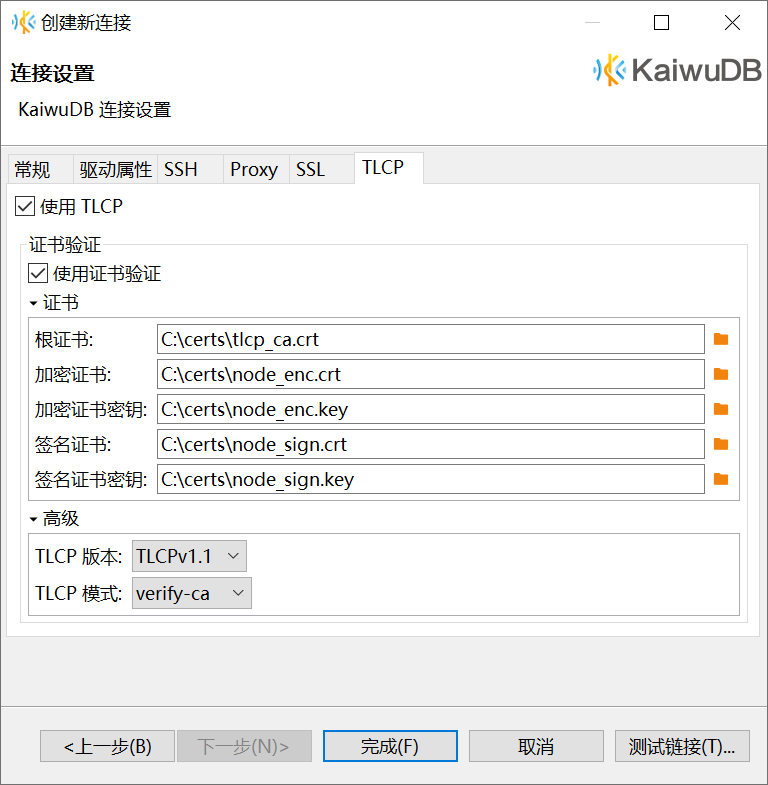The image size is (768, 785).
Task: Click the 完成(F) button
Action: 390,746
